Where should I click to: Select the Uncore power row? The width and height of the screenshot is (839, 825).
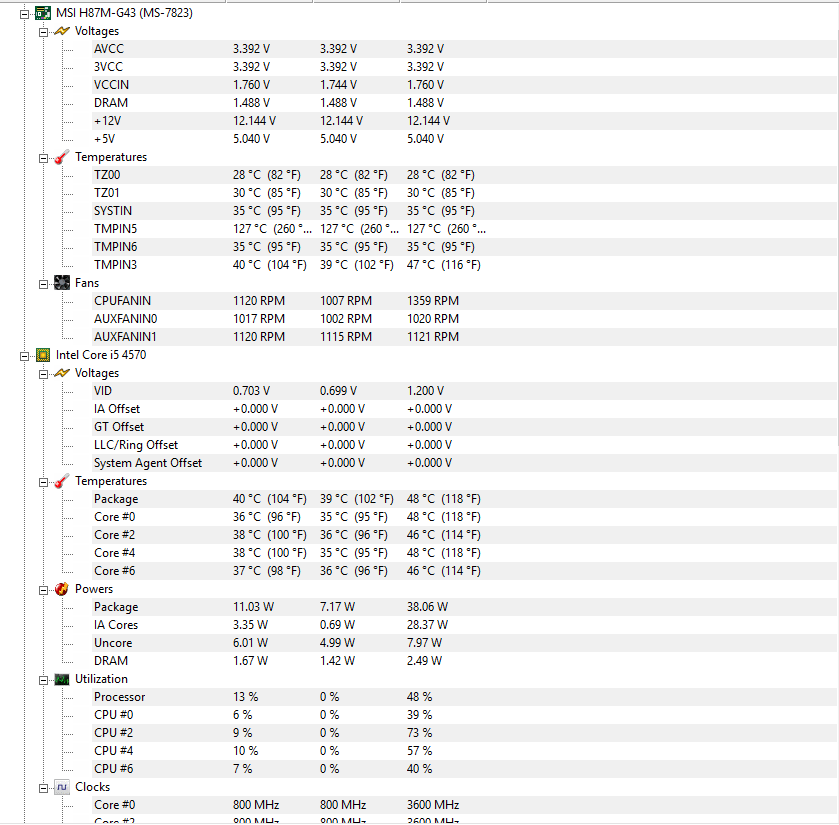[464, 643]
